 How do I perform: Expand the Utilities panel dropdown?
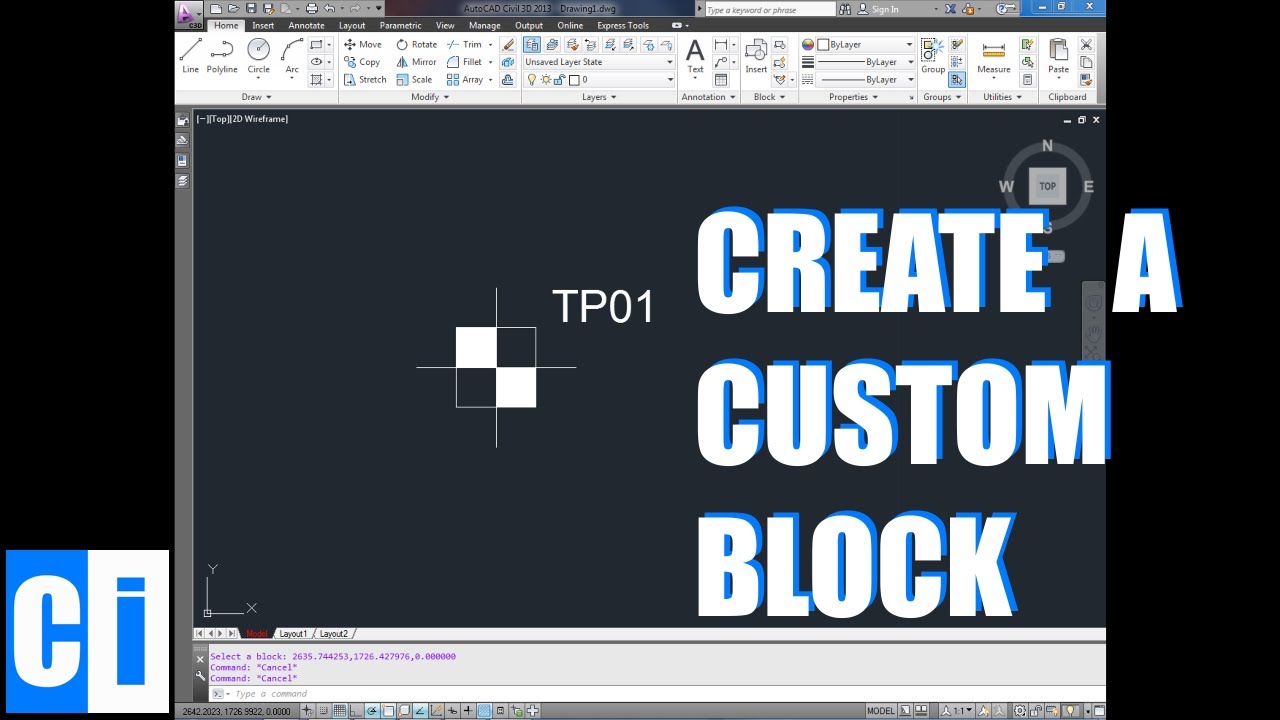tap(1002, 97)
